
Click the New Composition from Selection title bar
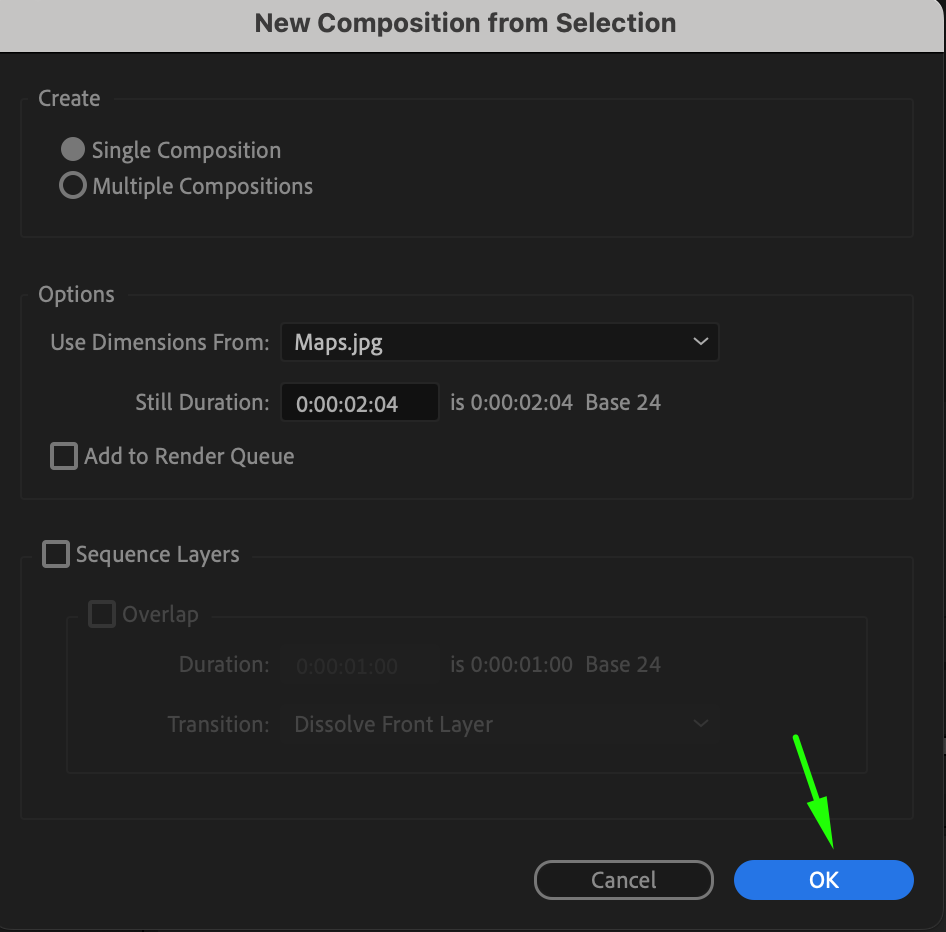point(466,23)
